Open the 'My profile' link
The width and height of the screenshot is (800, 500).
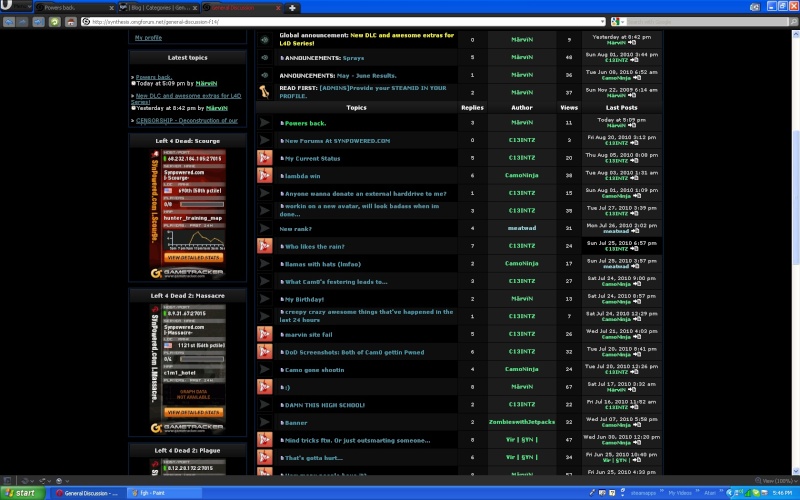point(148,38)
